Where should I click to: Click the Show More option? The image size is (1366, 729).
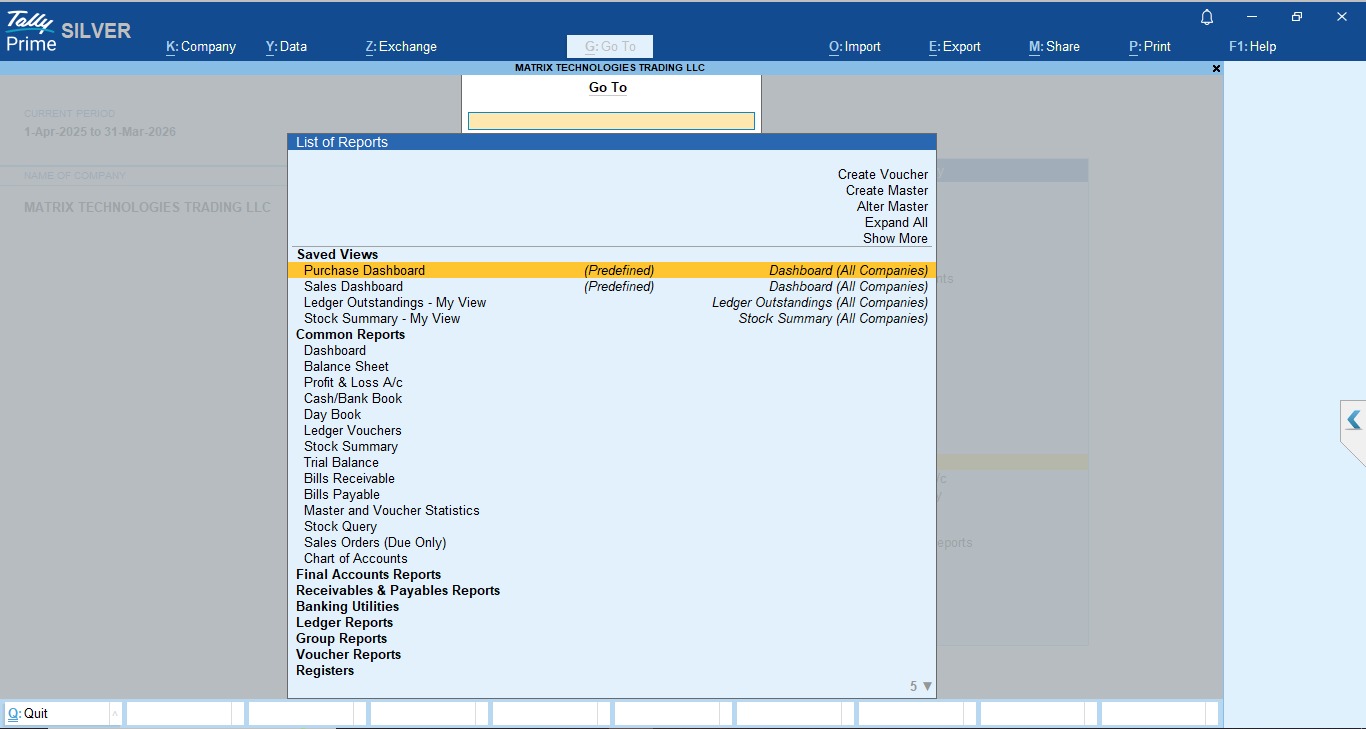[895, 238]
